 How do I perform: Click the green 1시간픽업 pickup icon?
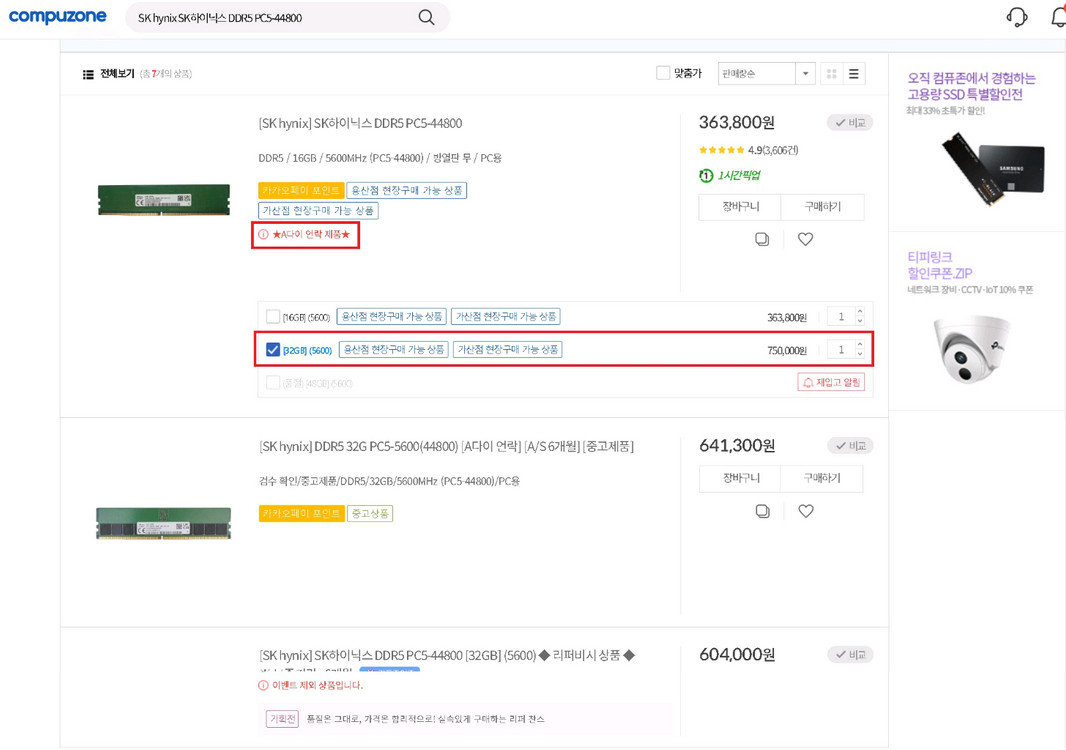click(704, 175)
